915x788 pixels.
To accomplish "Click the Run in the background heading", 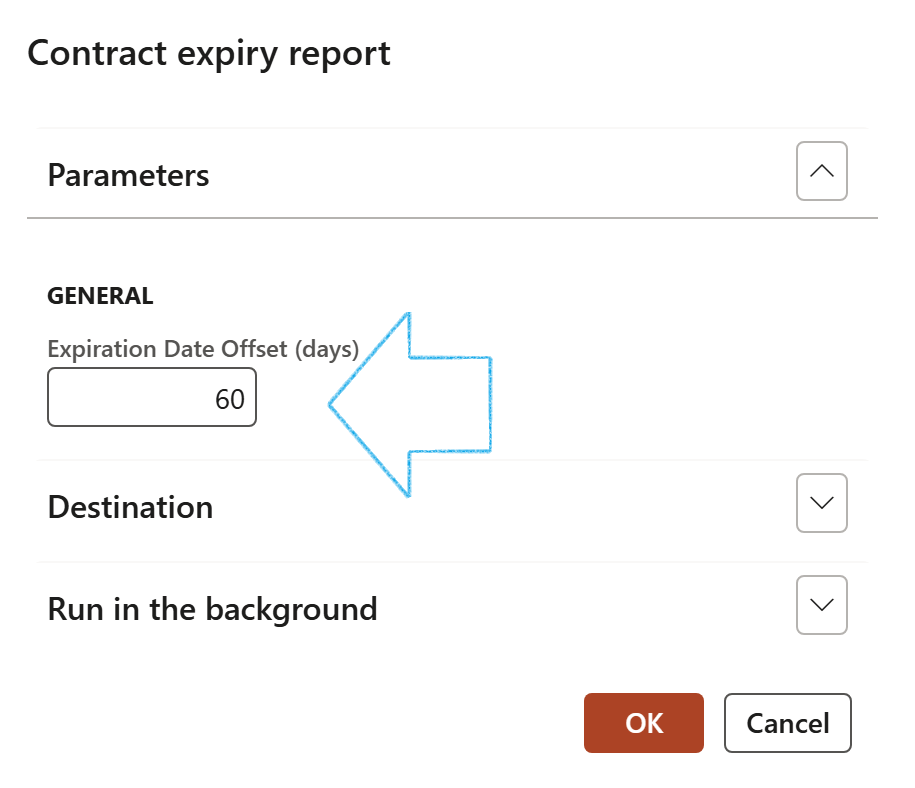I will coord(212,609).
